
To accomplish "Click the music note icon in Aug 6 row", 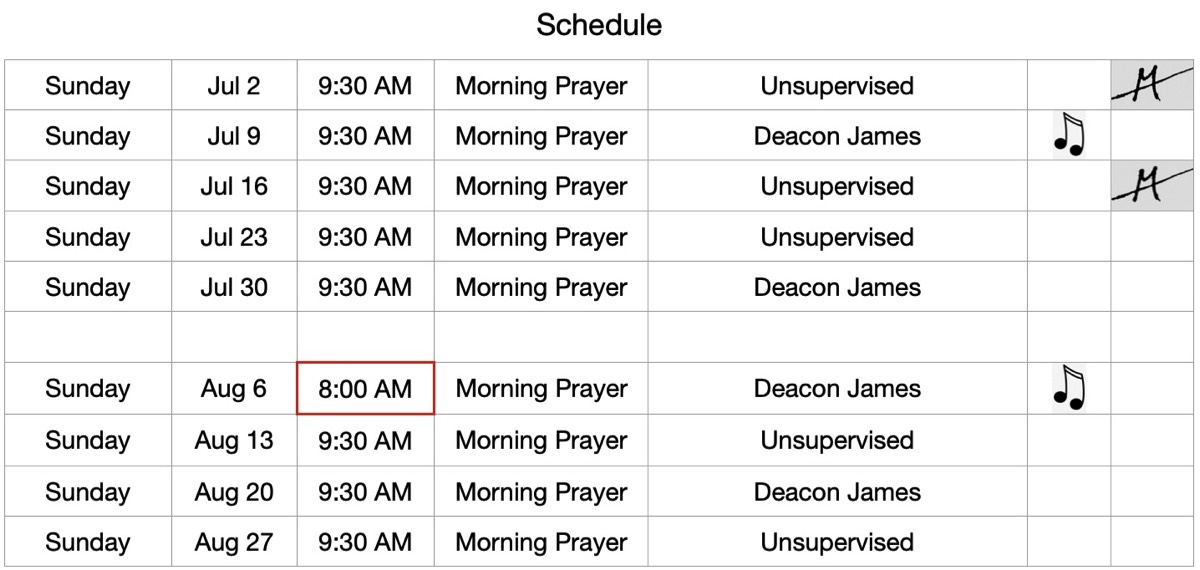I will 1068,388.
